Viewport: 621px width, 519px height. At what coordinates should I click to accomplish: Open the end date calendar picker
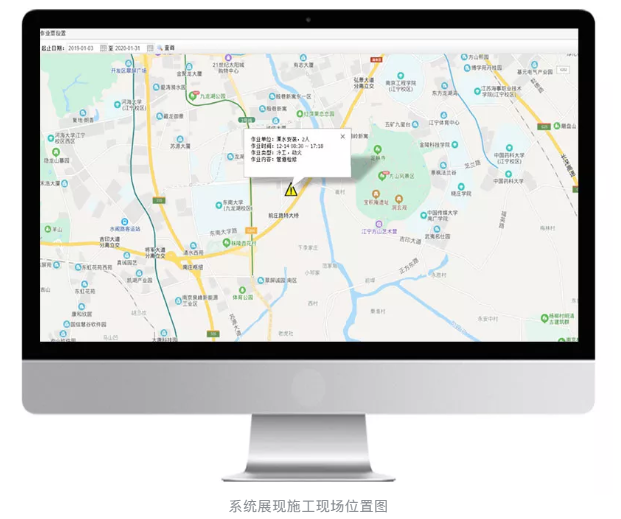[x=150, y=47]
